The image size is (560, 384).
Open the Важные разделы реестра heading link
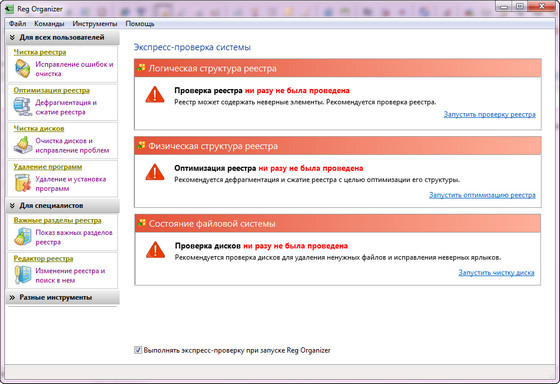tap(57, 220)
